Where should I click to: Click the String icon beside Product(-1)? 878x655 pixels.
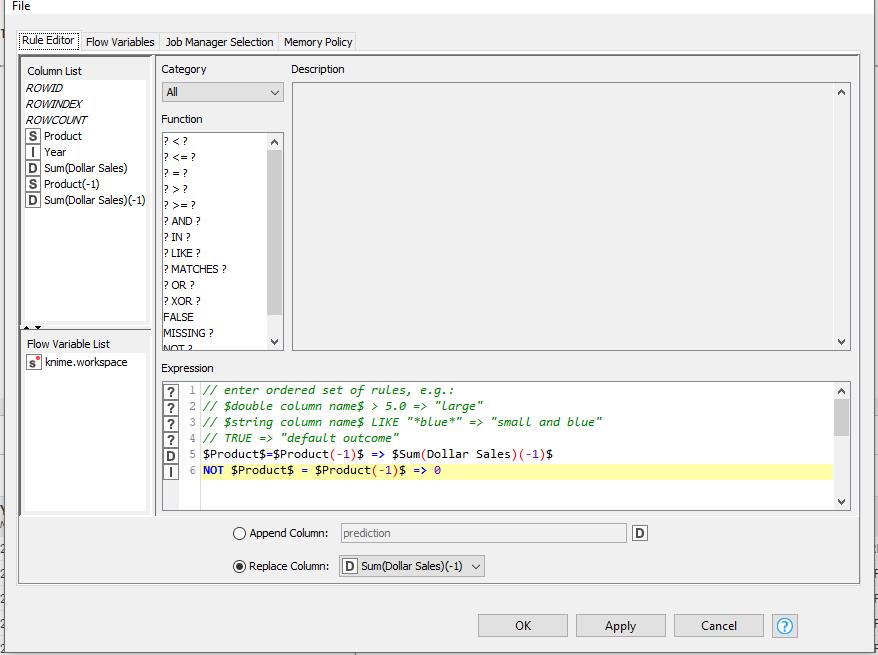pyautogui.click(x=33, y=184)
